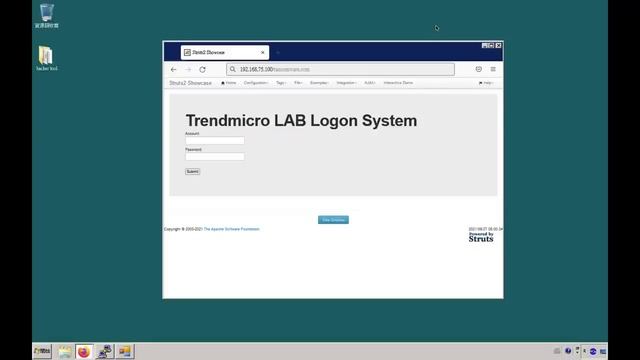The height and width of the screenshot is (360, 640).
Task: Open a new browser tab
Action: [x=278, y=53]
